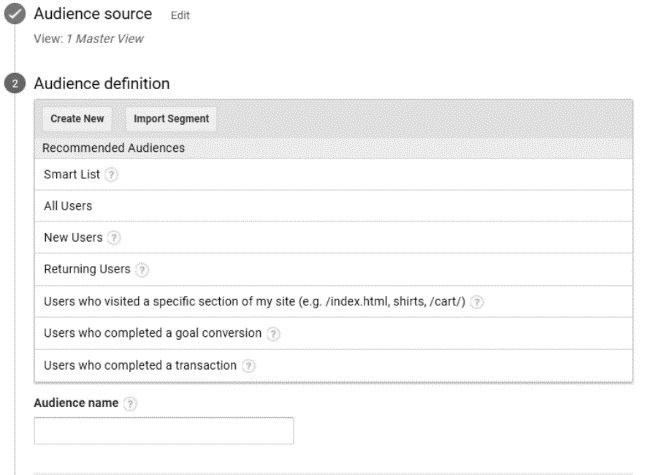
Task: Click the Audience name help icon
Action: point(130,404)
